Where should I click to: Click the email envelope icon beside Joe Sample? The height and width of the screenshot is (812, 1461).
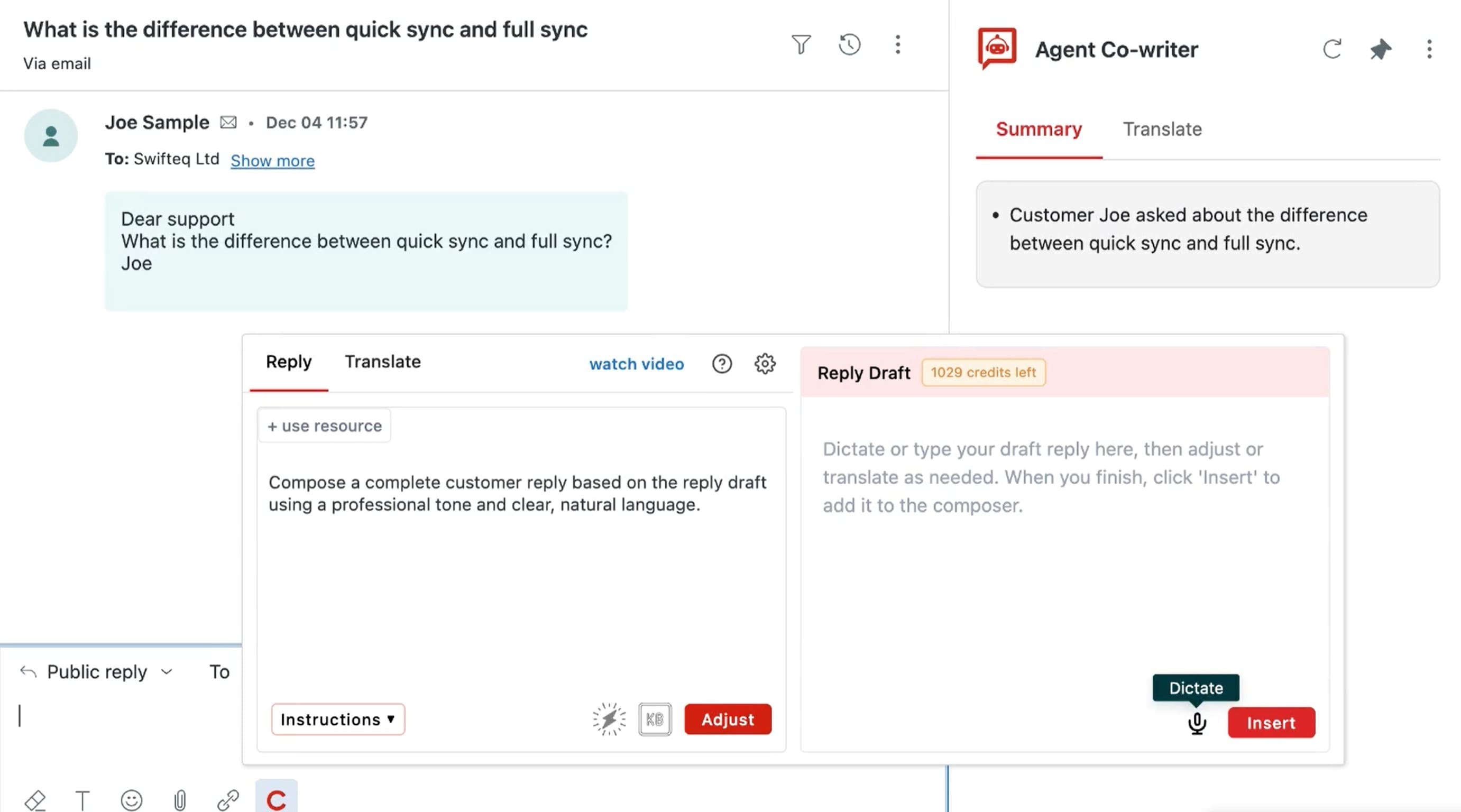click(x=228, y=122)
